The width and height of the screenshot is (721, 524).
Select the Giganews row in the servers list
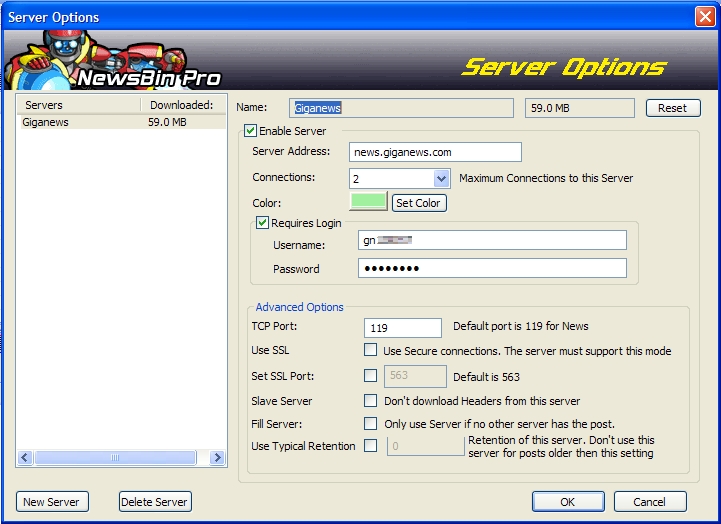coord(122,122)
